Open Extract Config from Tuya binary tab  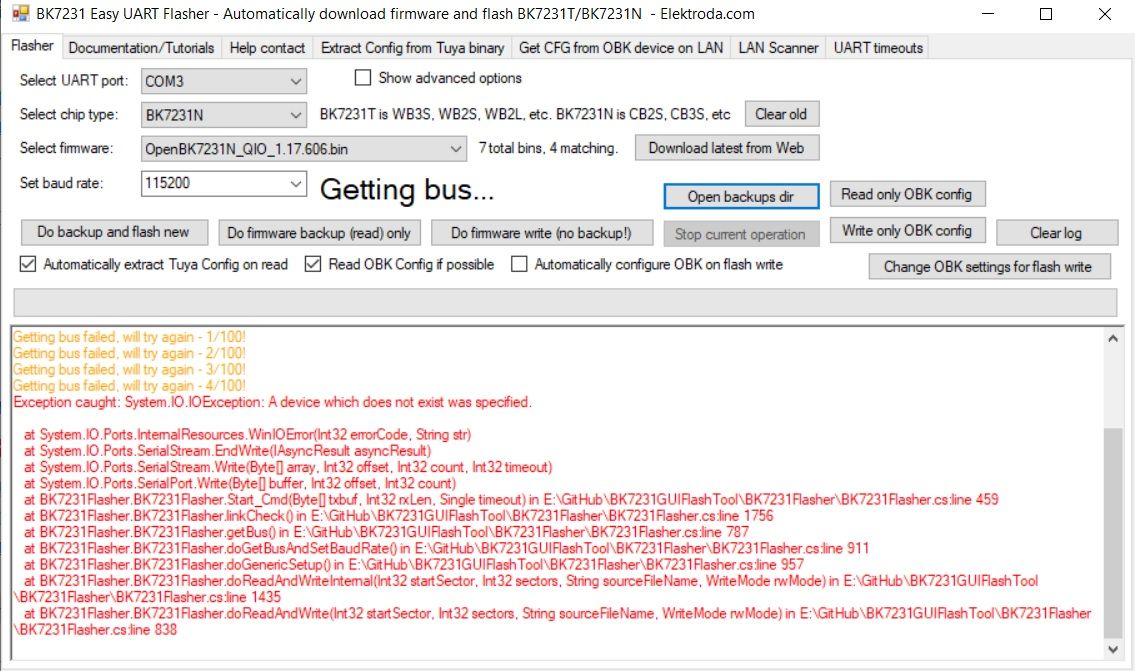pos(412,48)
